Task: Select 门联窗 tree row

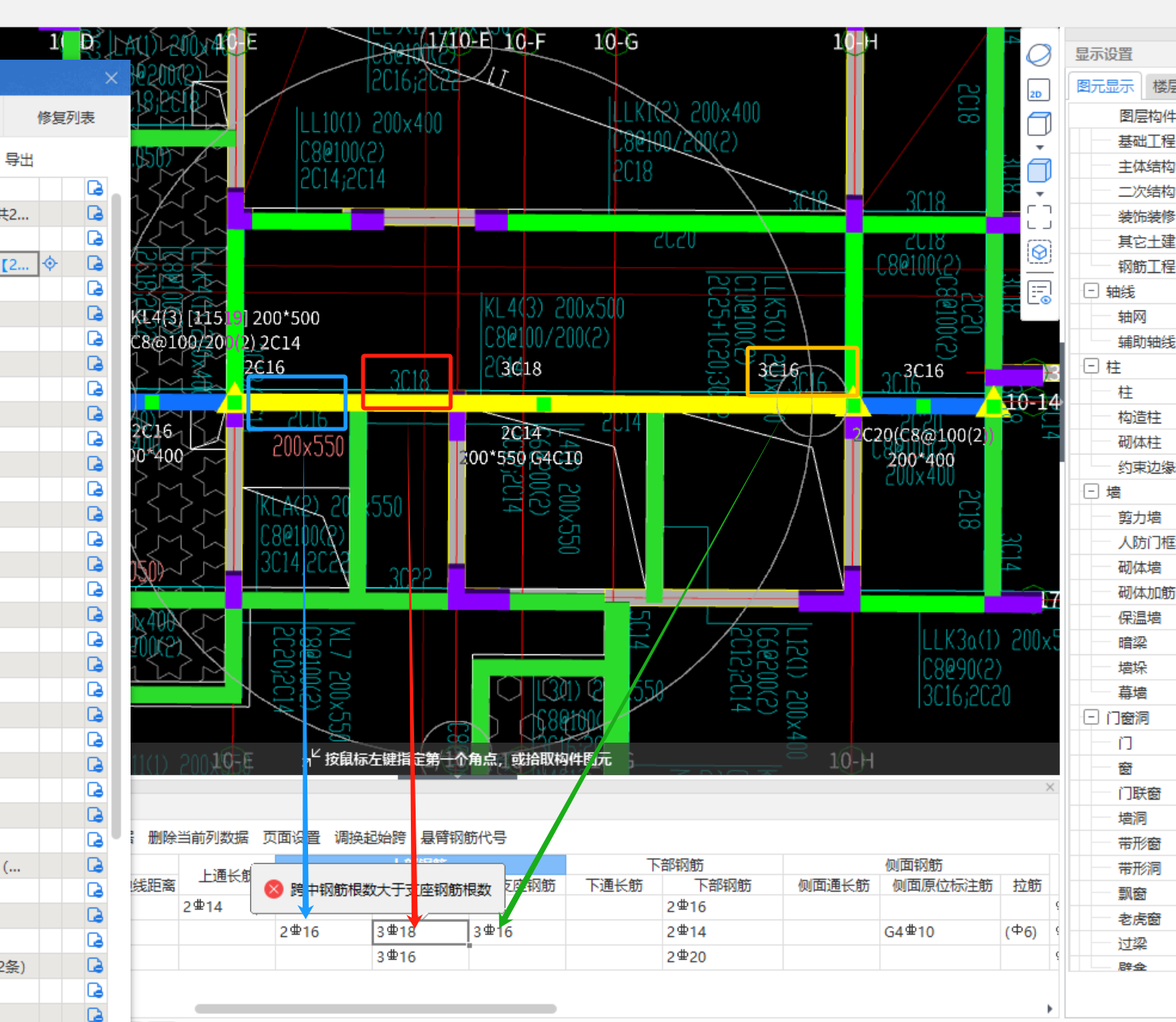Action: tap(1139, 793)
